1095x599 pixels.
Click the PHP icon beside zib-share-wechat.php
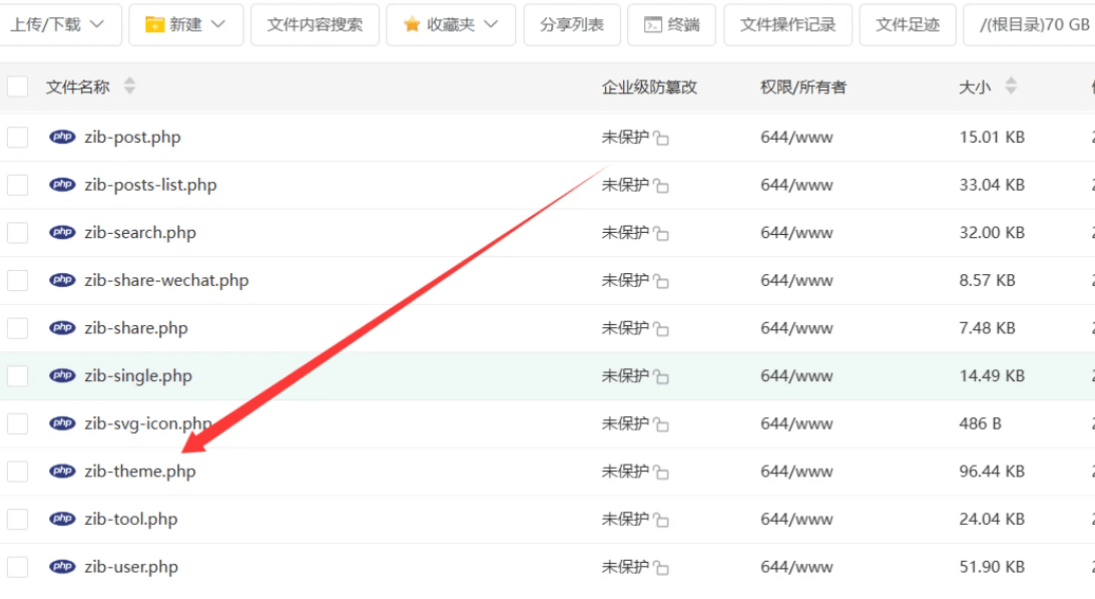[63, 280]
